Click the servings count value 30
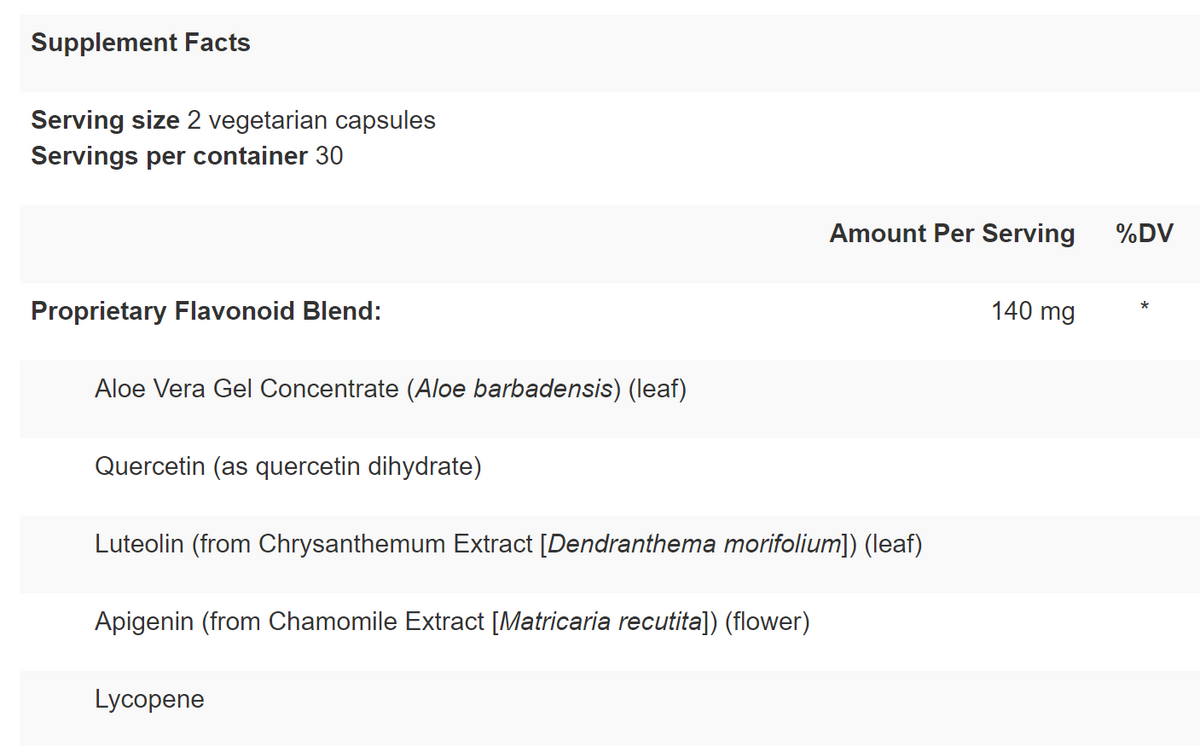The width and height of the screenshot is (1200, 746). pyautogui.click(x=329, y=156)
